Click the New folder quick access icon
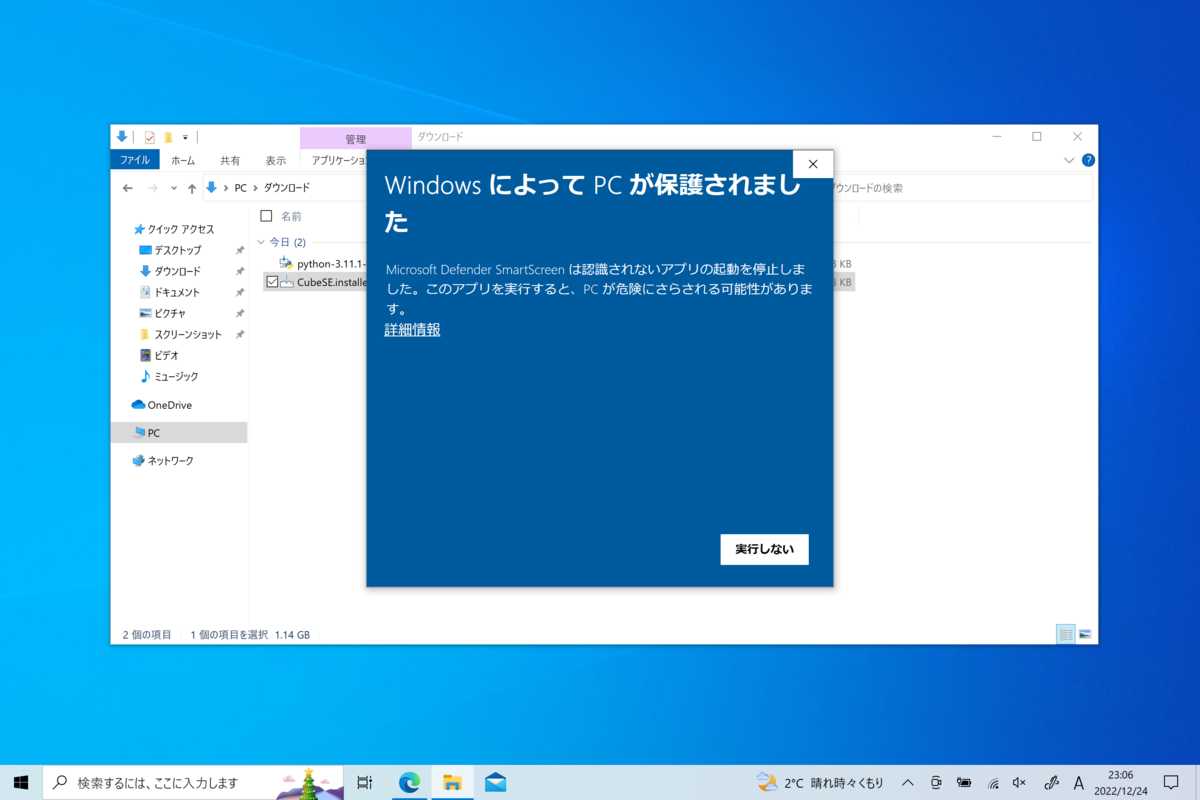Screen dimensions: 1200x800 (169, 137)
